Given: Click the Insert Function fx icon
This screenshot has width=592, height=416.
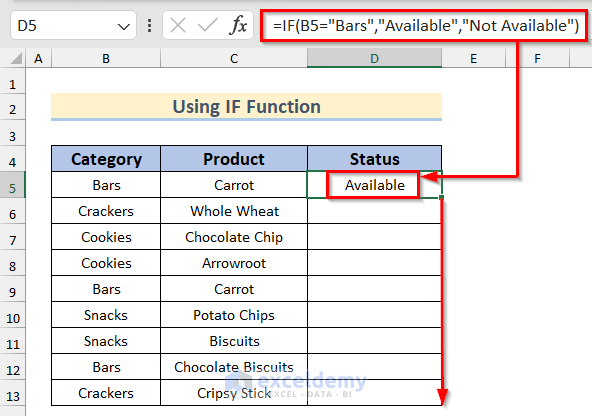Looking at the screenshot, I should pyautogui.click(x=238, y=26).
